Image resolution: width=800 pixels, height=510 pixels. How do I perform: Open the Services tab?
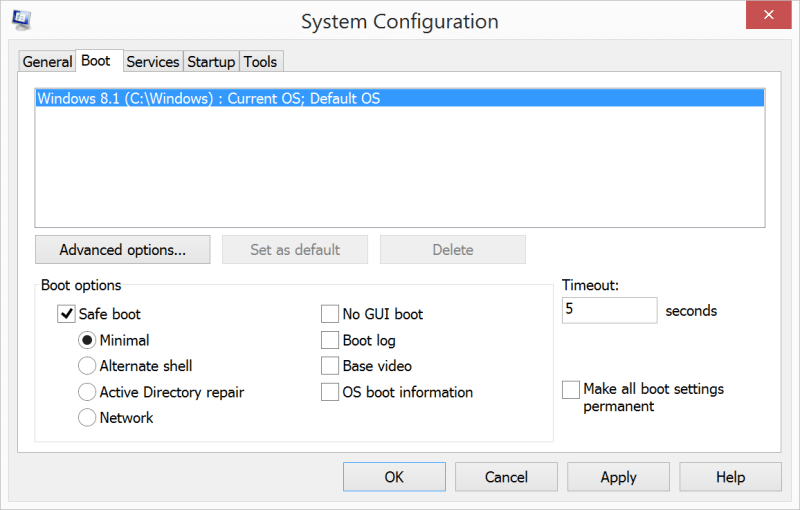pyautogui.click(x=153, y=62)
